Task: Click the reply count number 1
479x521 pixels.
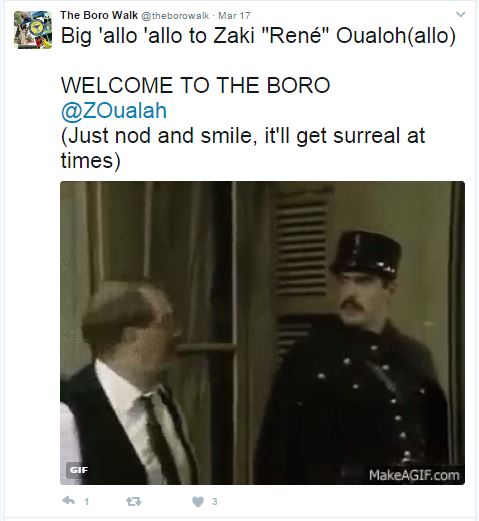Action: [x=87, y=502]
